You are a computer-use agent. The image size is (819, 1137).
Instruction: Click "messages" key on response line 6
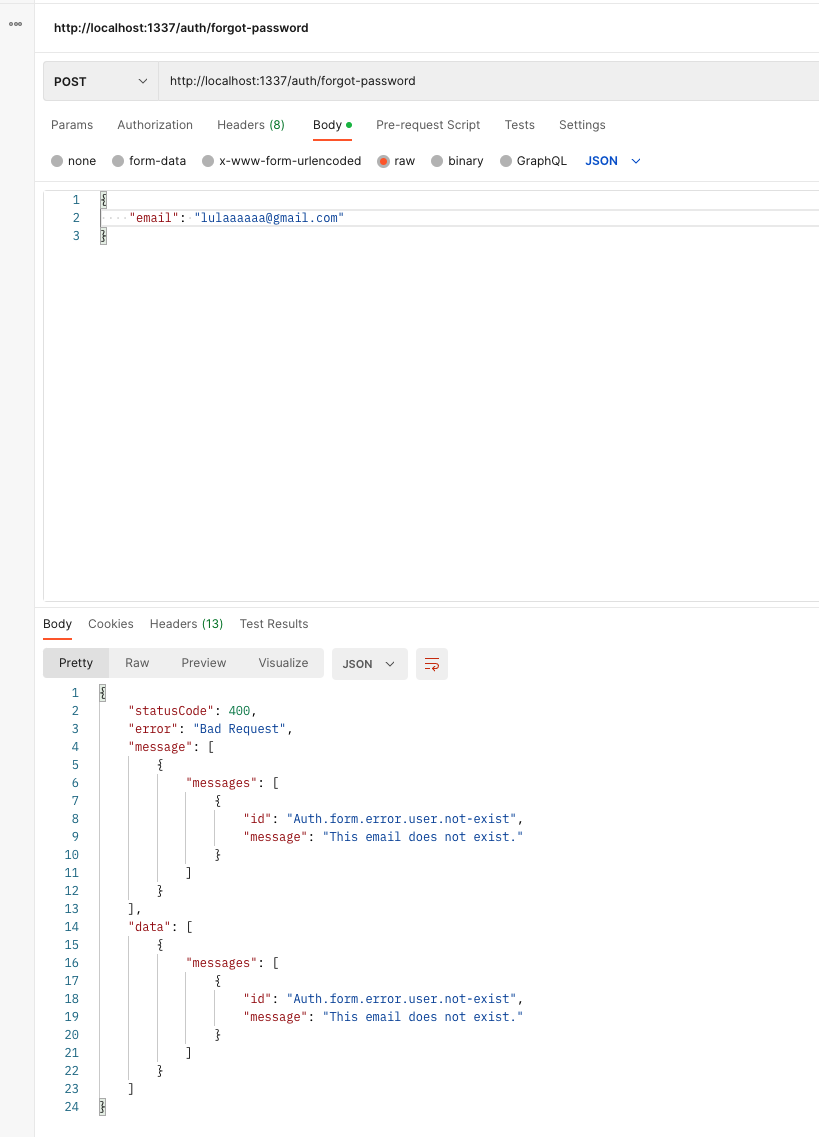tap(221, 783)
